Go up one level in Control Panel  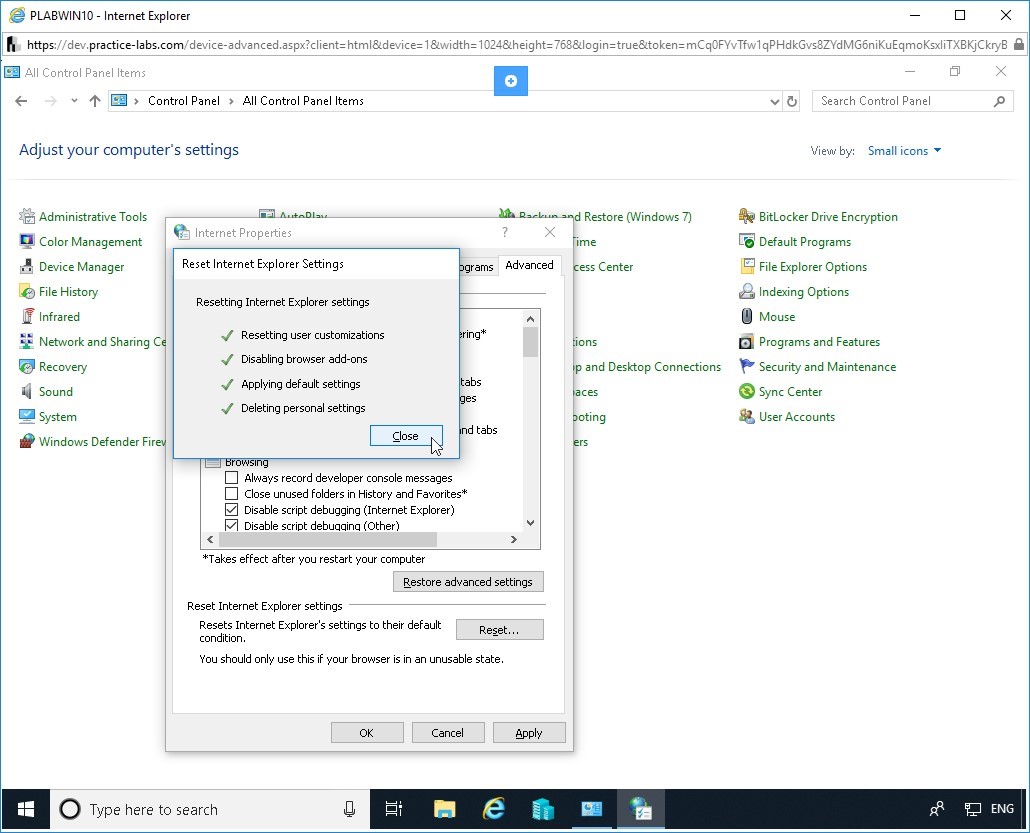tap(95, 101)
